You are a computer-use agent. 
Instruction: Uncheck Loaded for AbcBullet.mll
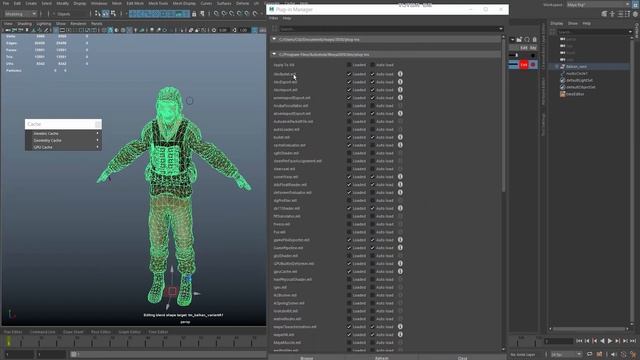coord(349,74)
